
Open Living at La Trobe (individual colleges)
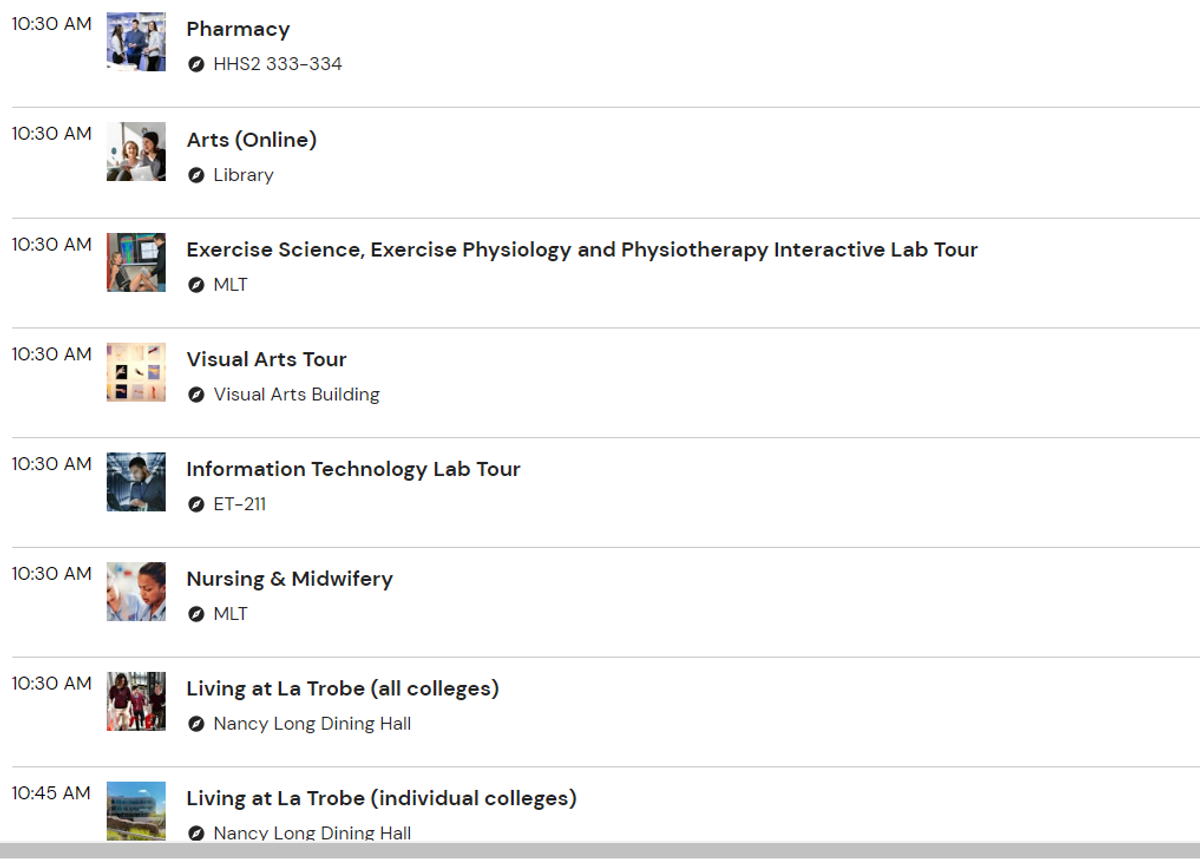click(x=382, y=799)
